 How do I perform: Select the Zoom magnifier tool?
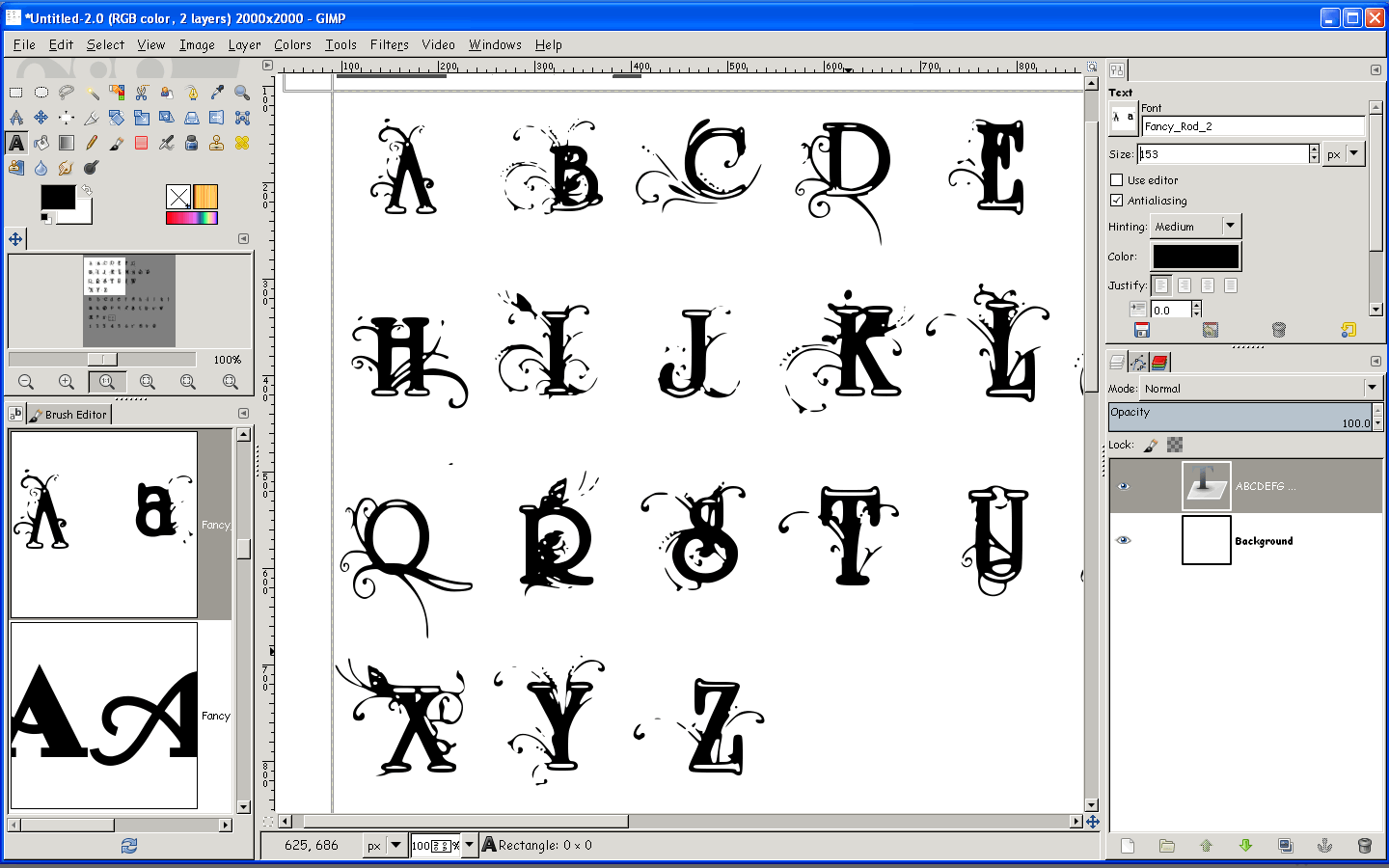click(x=242, y=93)
